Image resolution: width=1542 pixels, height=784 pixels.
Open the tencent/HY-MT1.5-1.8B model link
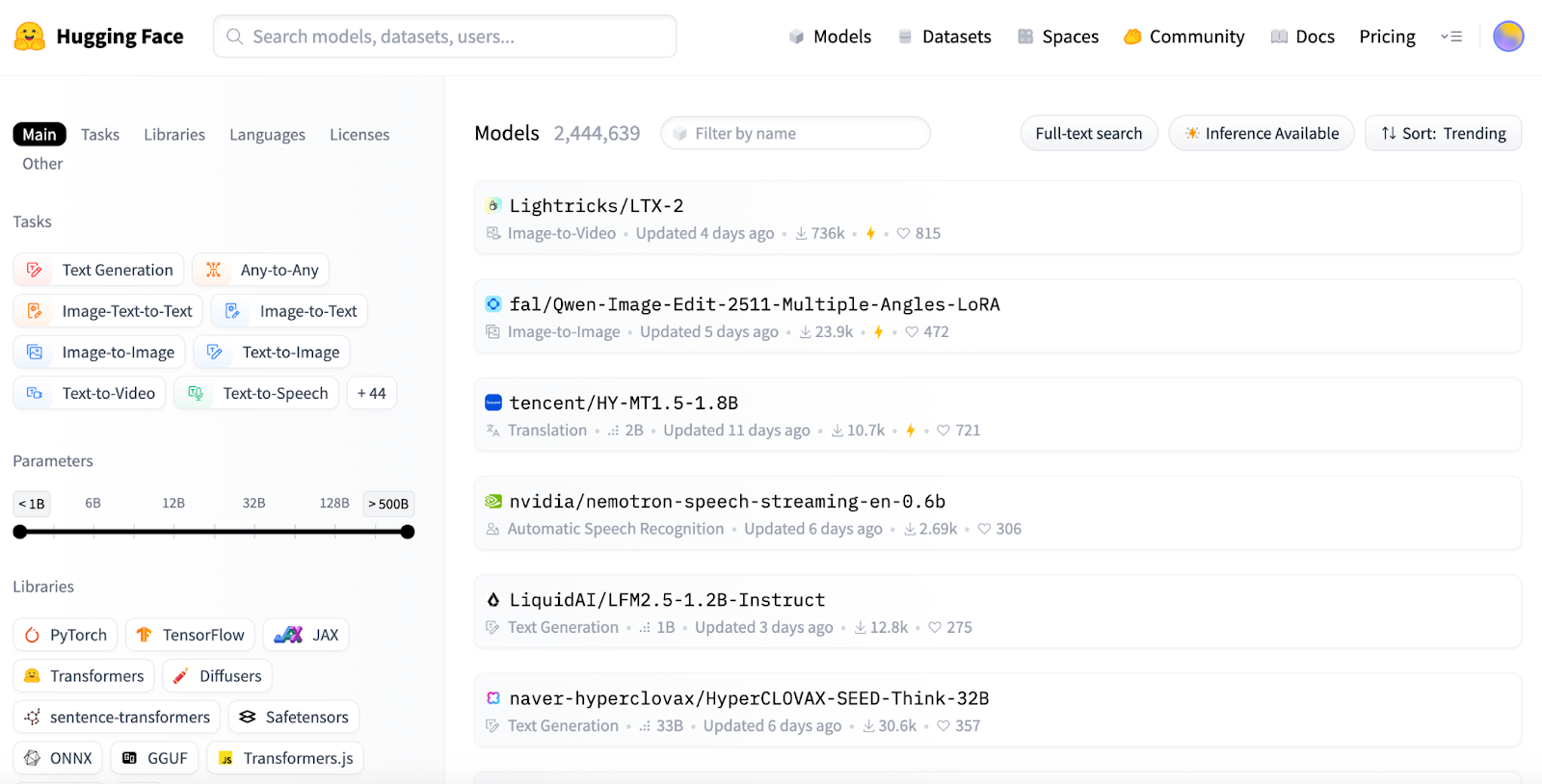click(x=624, y=403)
